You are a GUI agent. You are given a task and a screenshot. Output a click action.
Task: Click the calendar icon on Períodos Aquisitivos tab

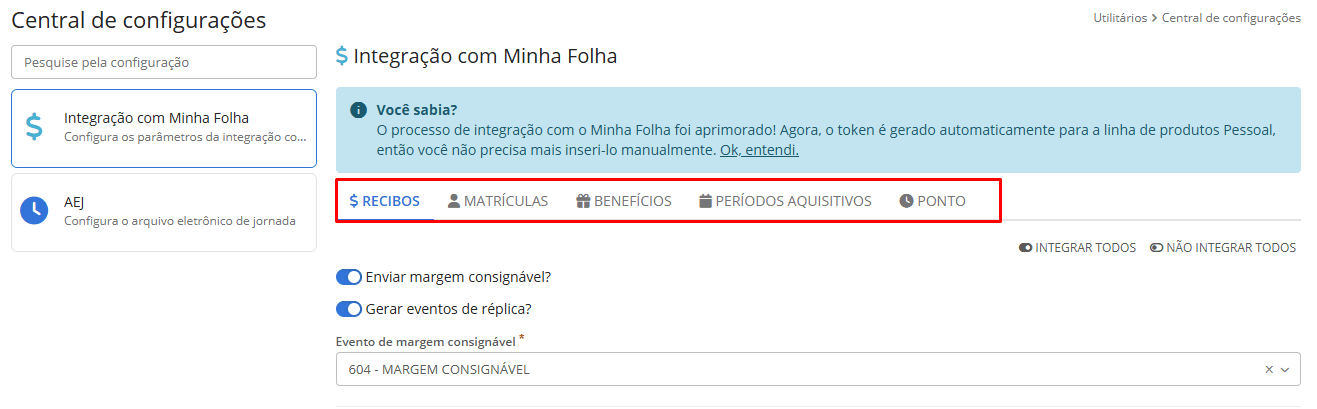[705, 201]
